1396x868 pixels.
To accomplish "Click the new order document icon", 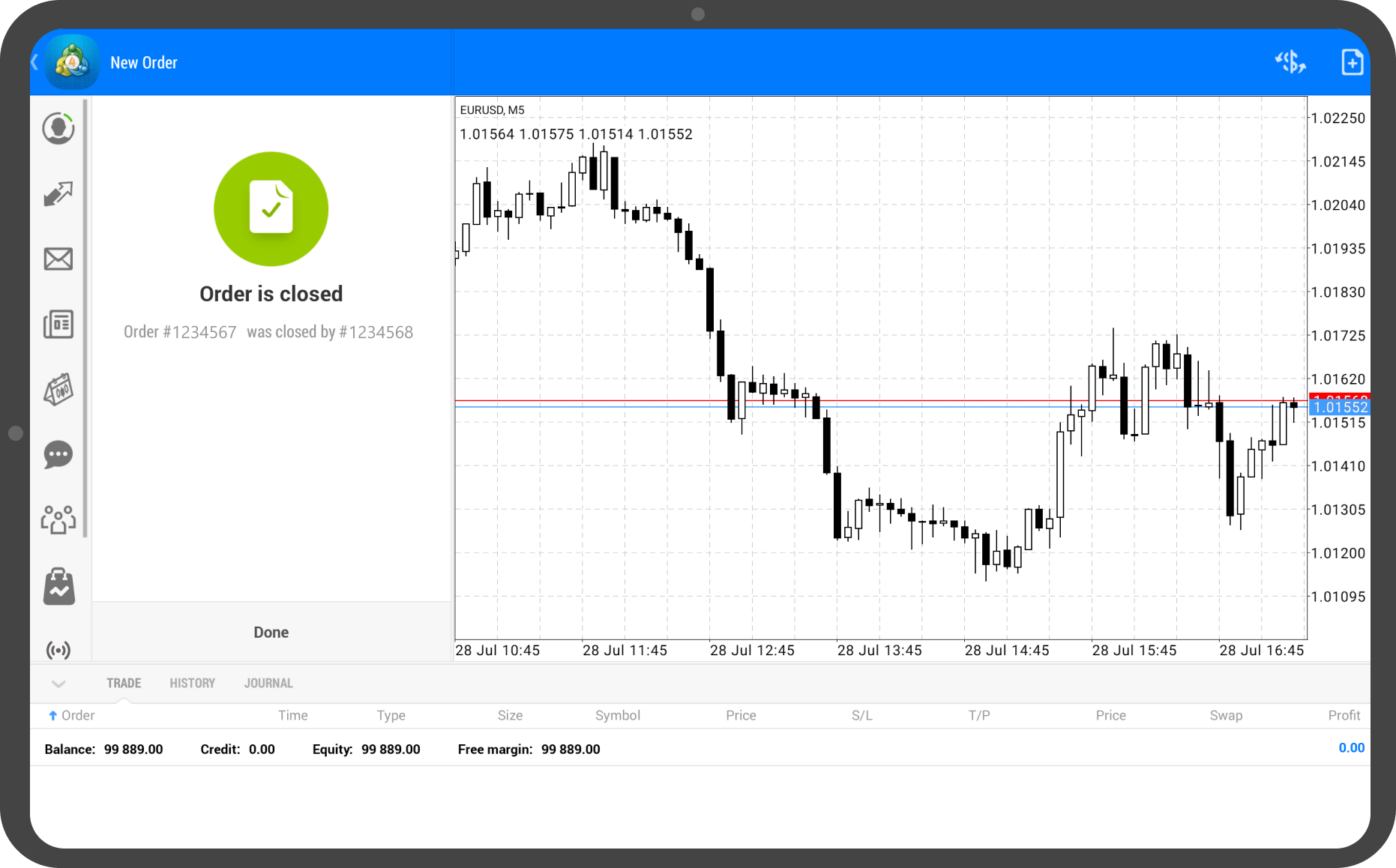I will tap(1352, 62).
